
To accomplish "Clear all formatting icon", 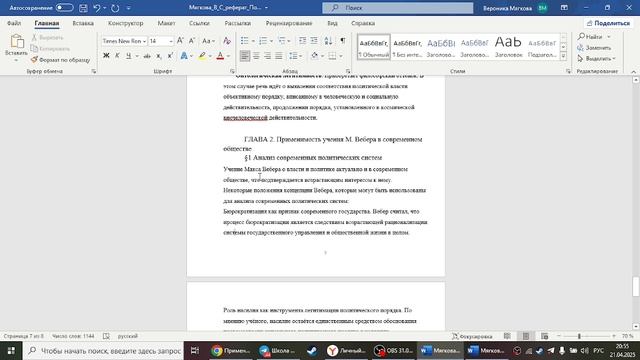I will [227, 41].
